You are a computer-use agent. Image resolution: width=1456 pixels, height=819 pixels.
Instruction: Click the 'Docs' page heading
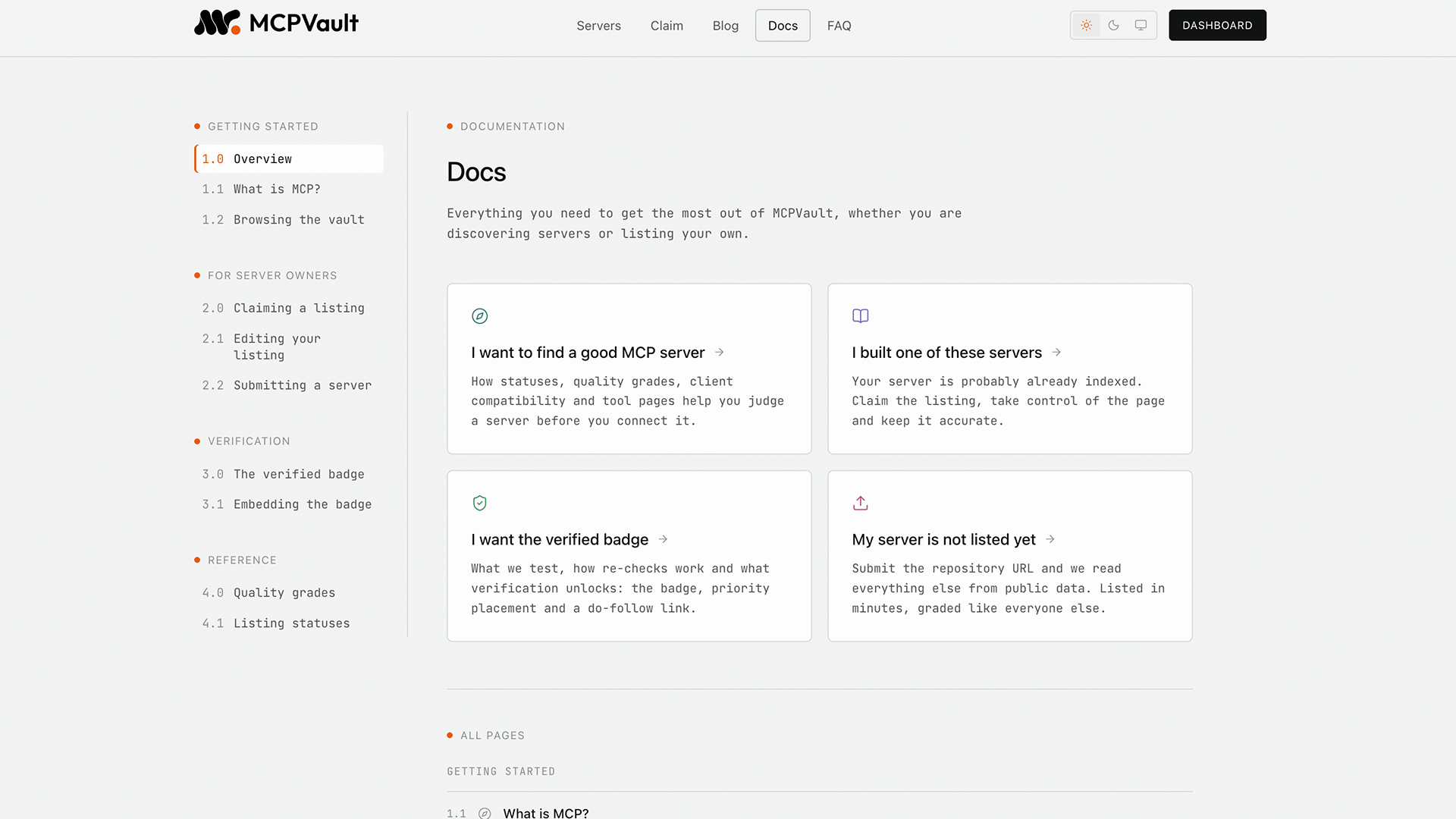coord(476,172)
